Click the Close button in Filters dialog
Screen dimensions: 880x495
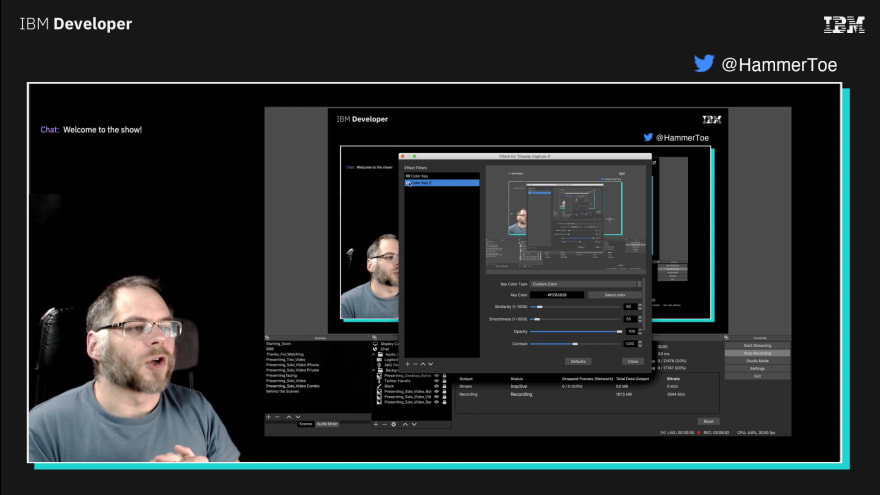click(x=632, y=361)
